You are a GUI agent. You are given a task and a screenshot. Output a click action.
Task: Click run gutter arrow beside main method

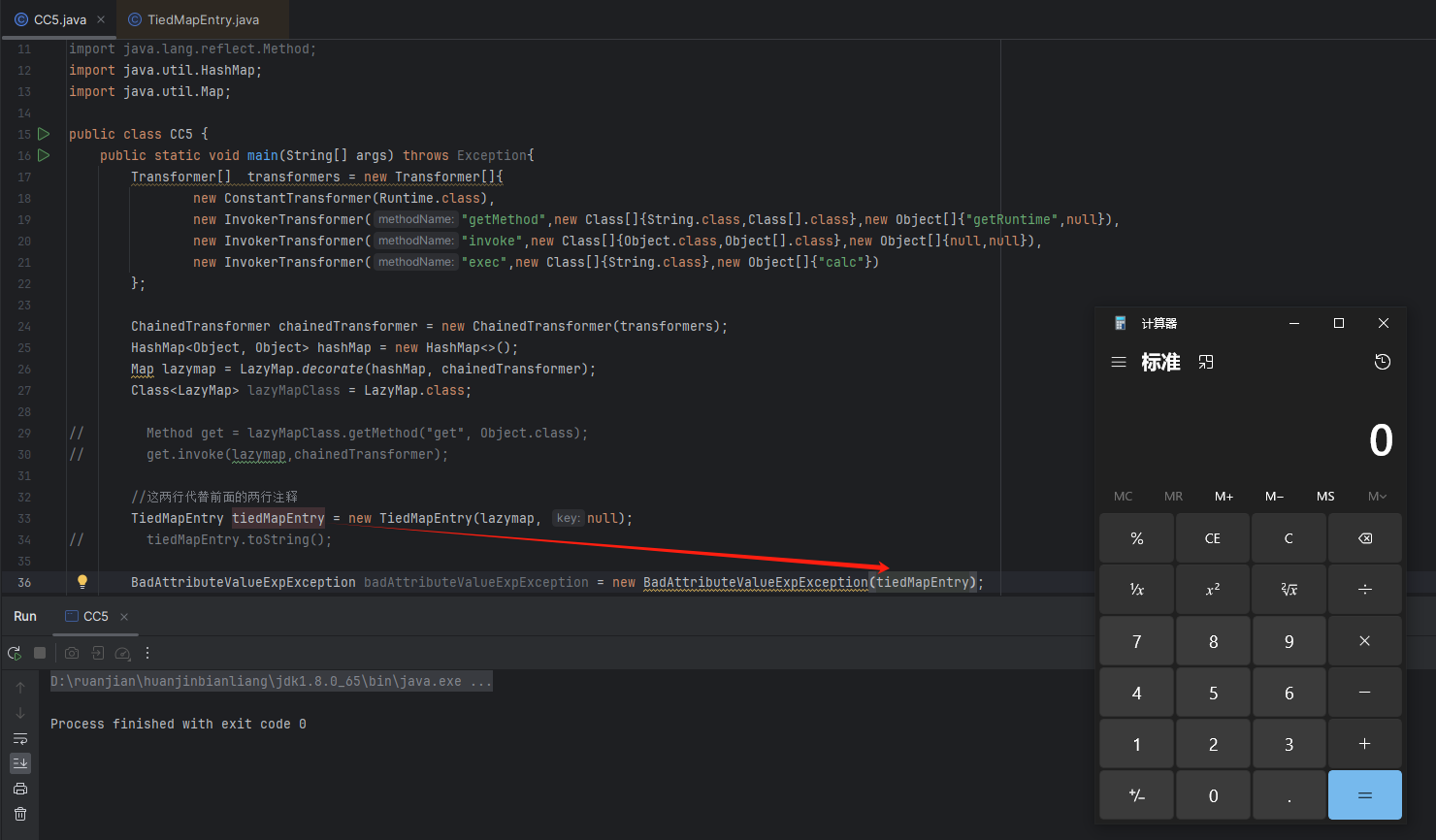pyautogui.click(x=44, y=155)
